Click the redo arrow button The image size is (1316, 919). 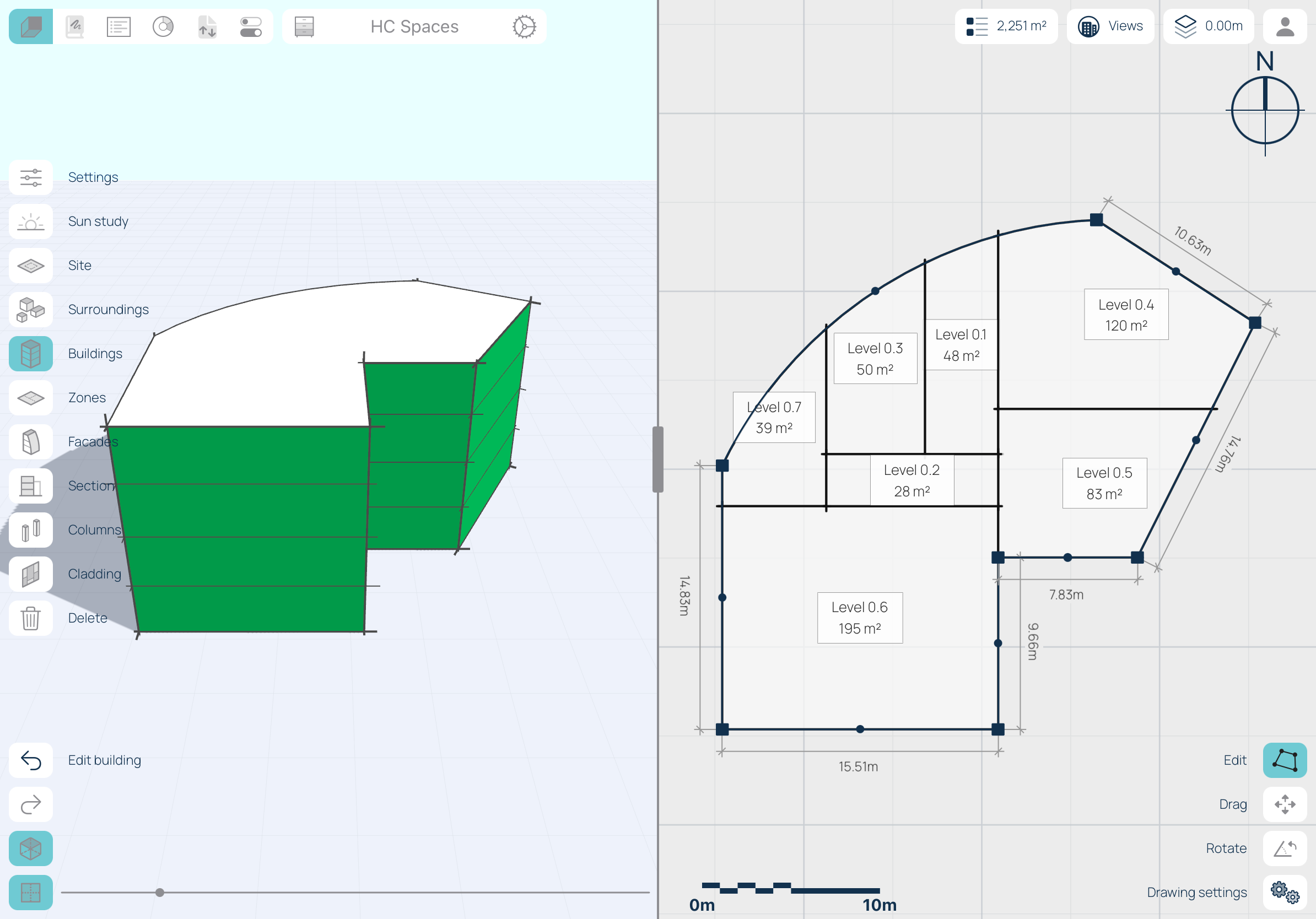click(x=31, y=804)
